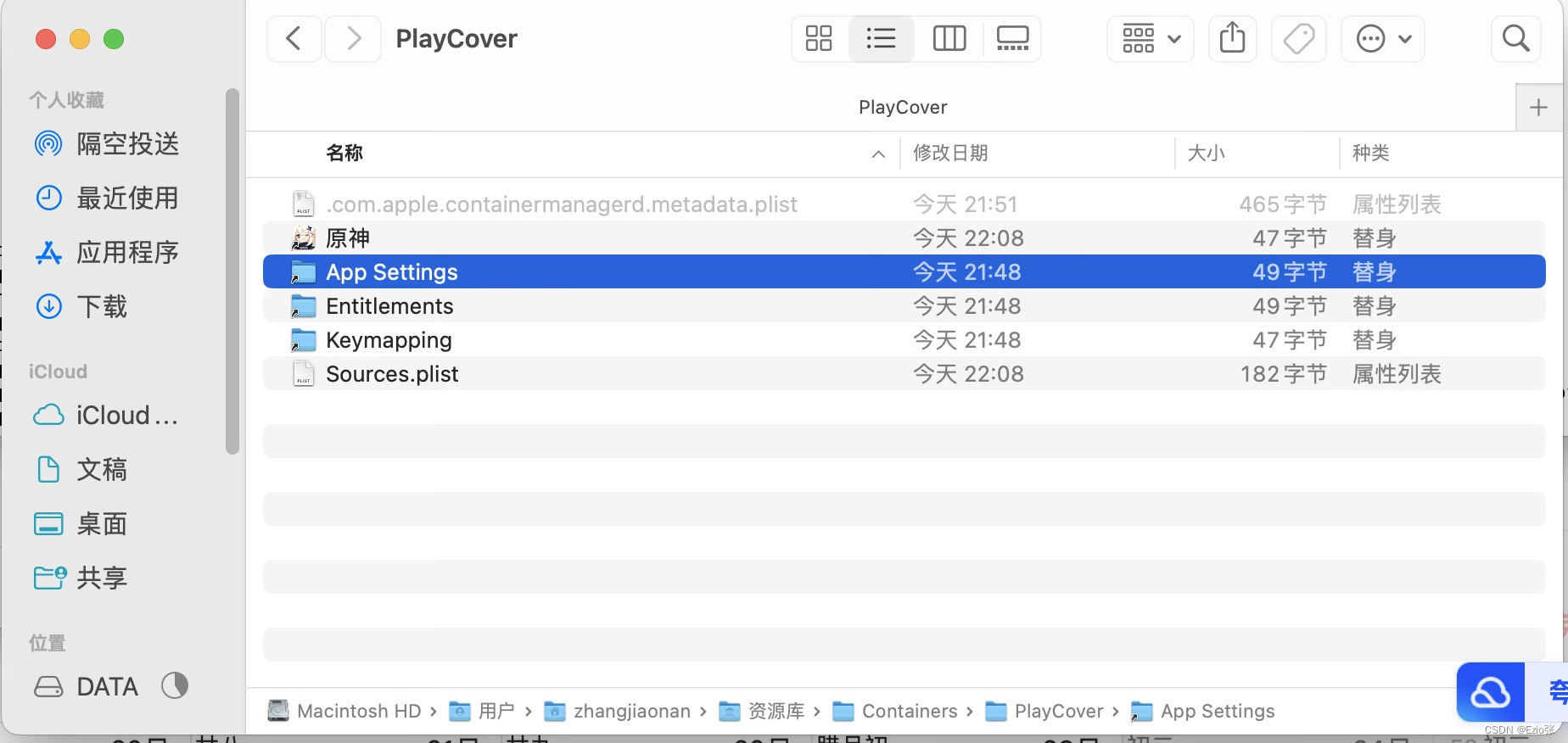Click the 原神 app icon
This screenshot has height=743, width=1568.
click(x=303, y=238)
